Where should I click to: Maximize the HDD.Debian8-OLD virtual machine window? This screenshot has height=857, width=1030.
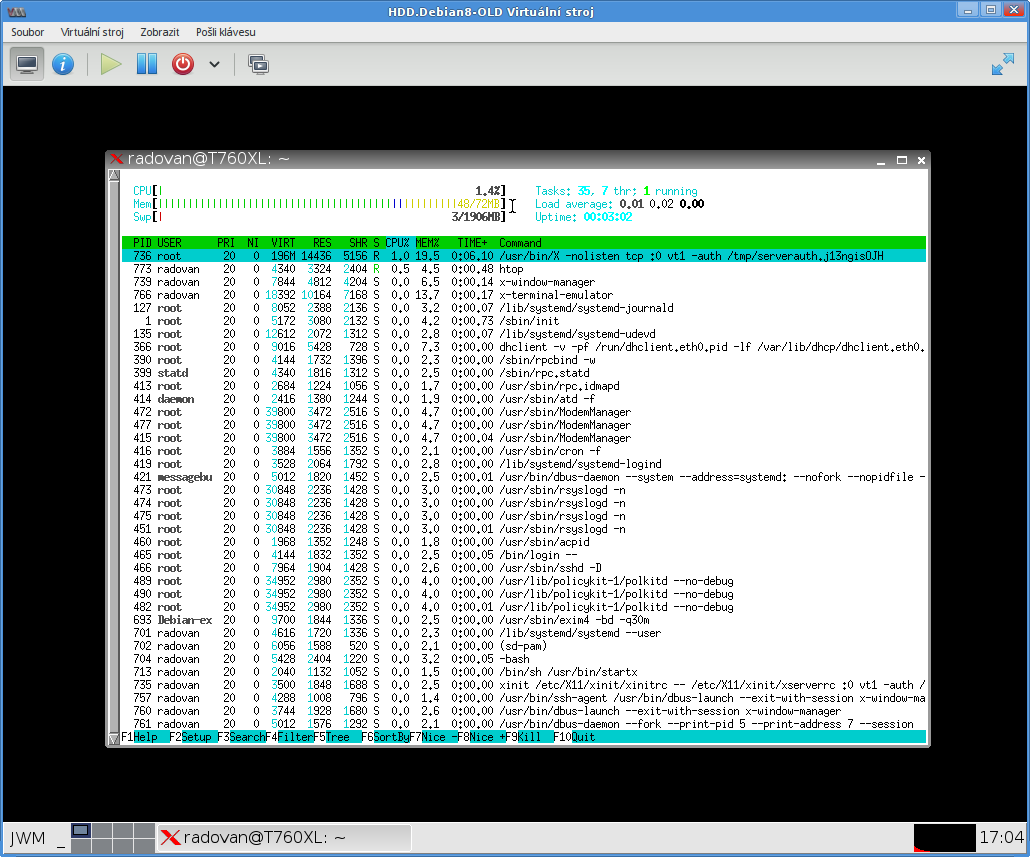991,10
